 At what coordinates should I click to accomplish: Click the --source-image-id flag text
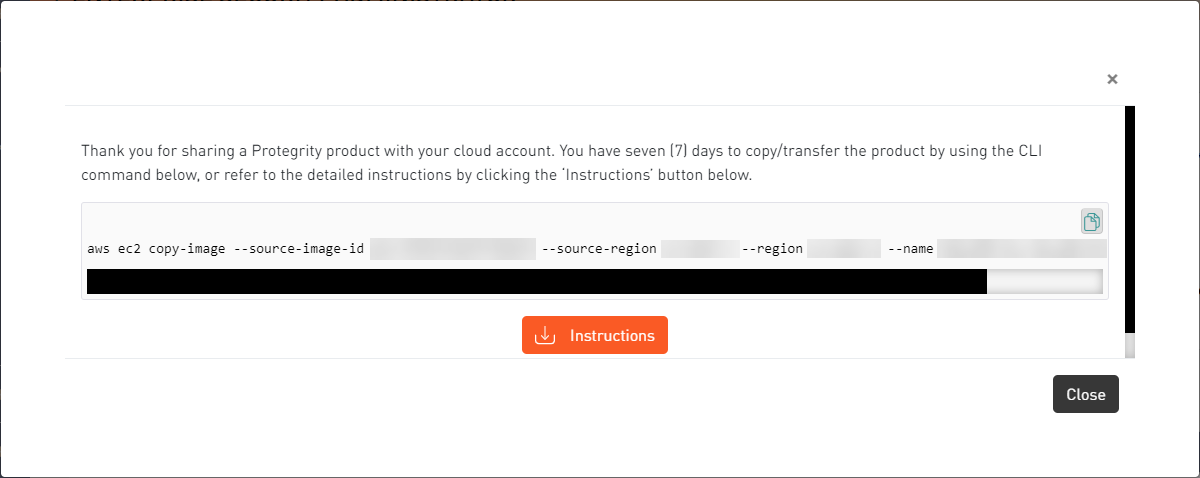tap(298, 248)
